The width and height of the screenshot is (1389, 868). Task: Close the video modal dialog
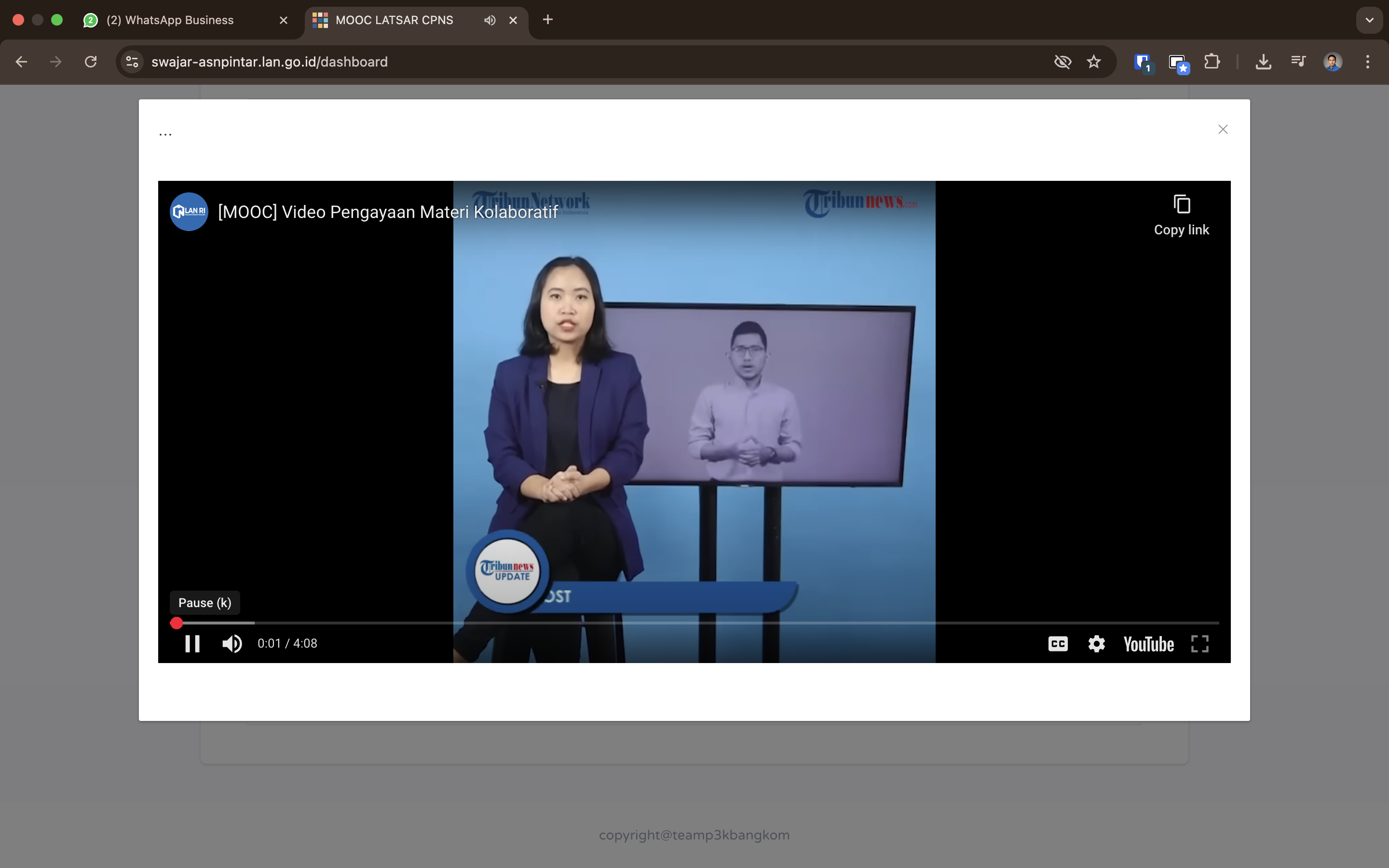tap(1223, 130)
